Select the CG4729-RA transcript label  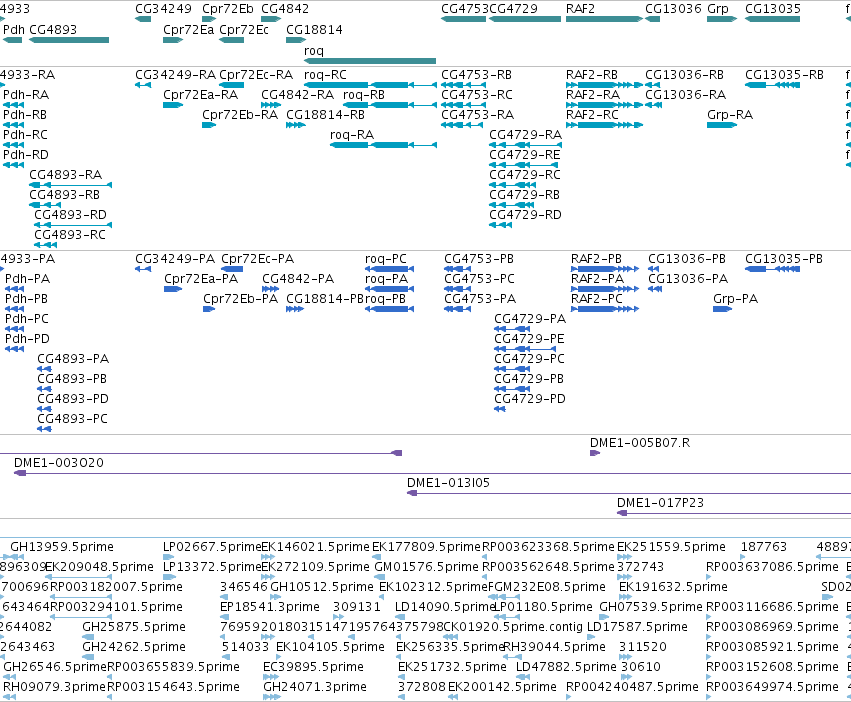coord(525,134)
